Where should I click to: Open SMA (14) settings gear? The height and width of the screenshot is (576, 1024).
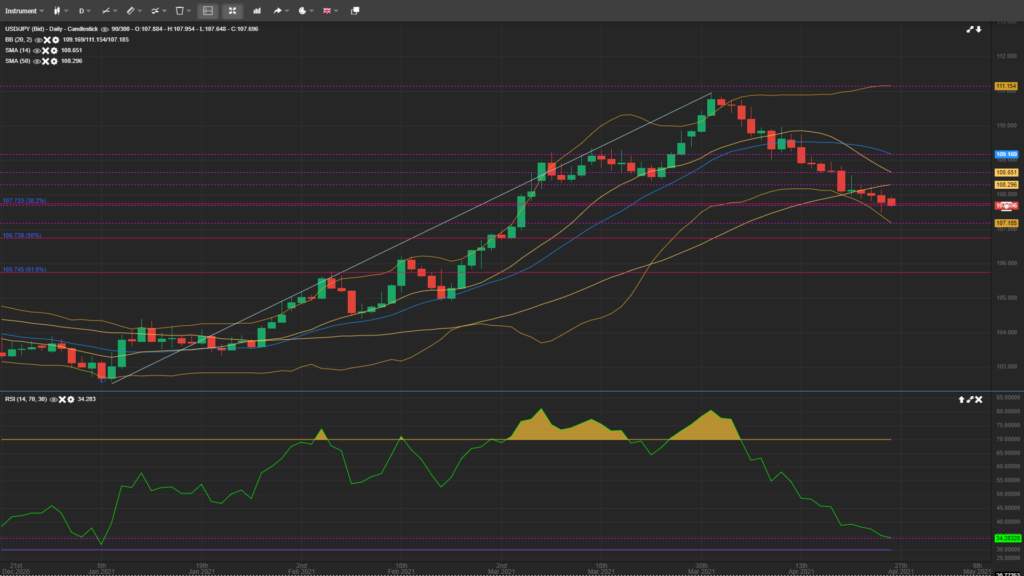[x=54, y=50]
